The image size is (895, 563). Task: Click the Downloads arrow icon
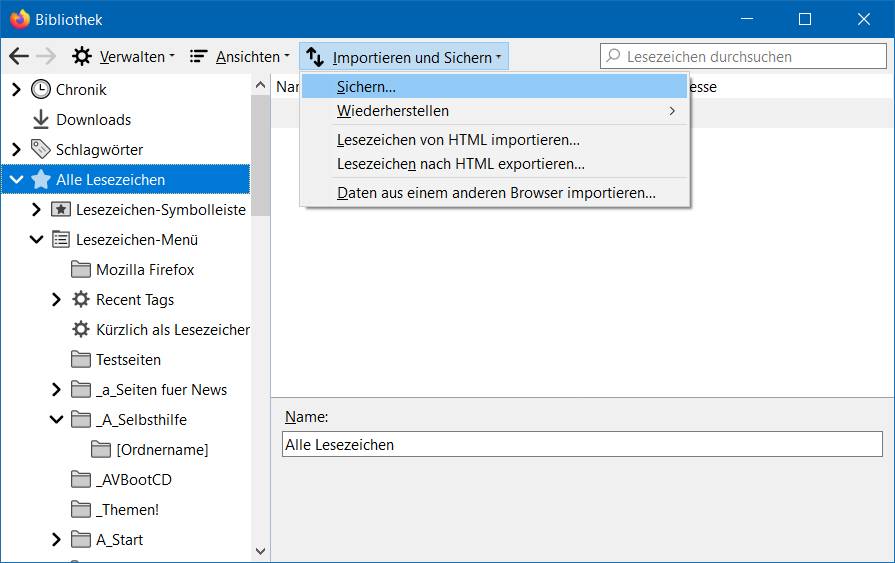41,120
